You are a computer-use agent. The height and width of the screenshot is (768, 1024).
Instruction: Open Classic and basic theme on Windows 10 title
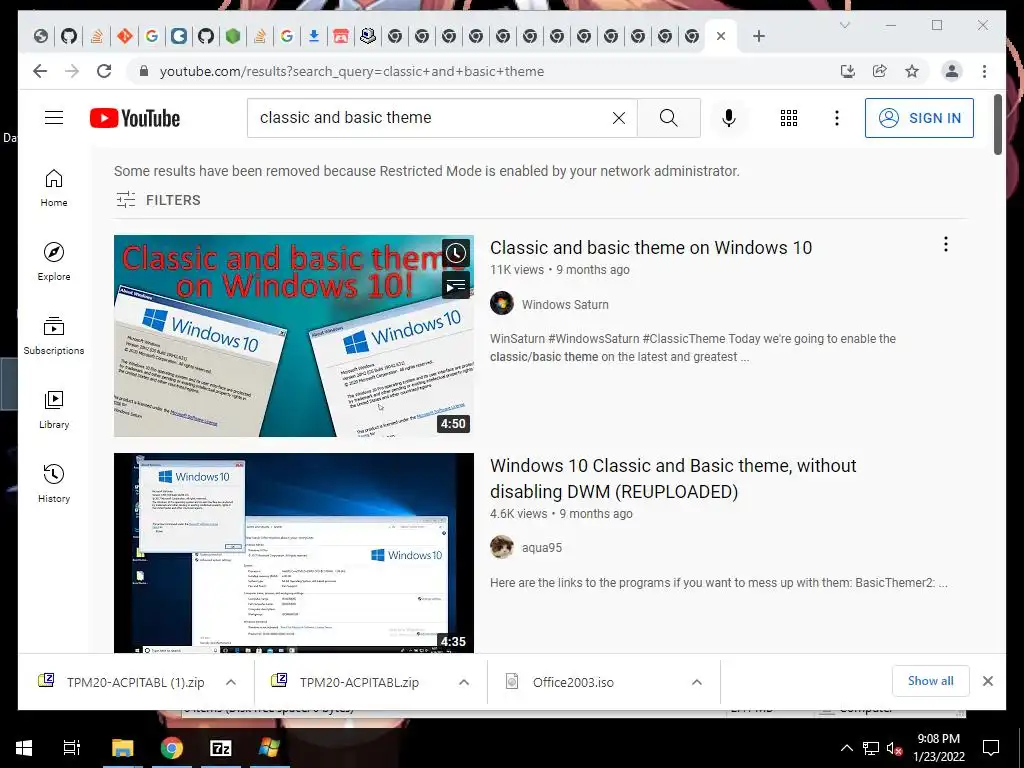[651, 248]
